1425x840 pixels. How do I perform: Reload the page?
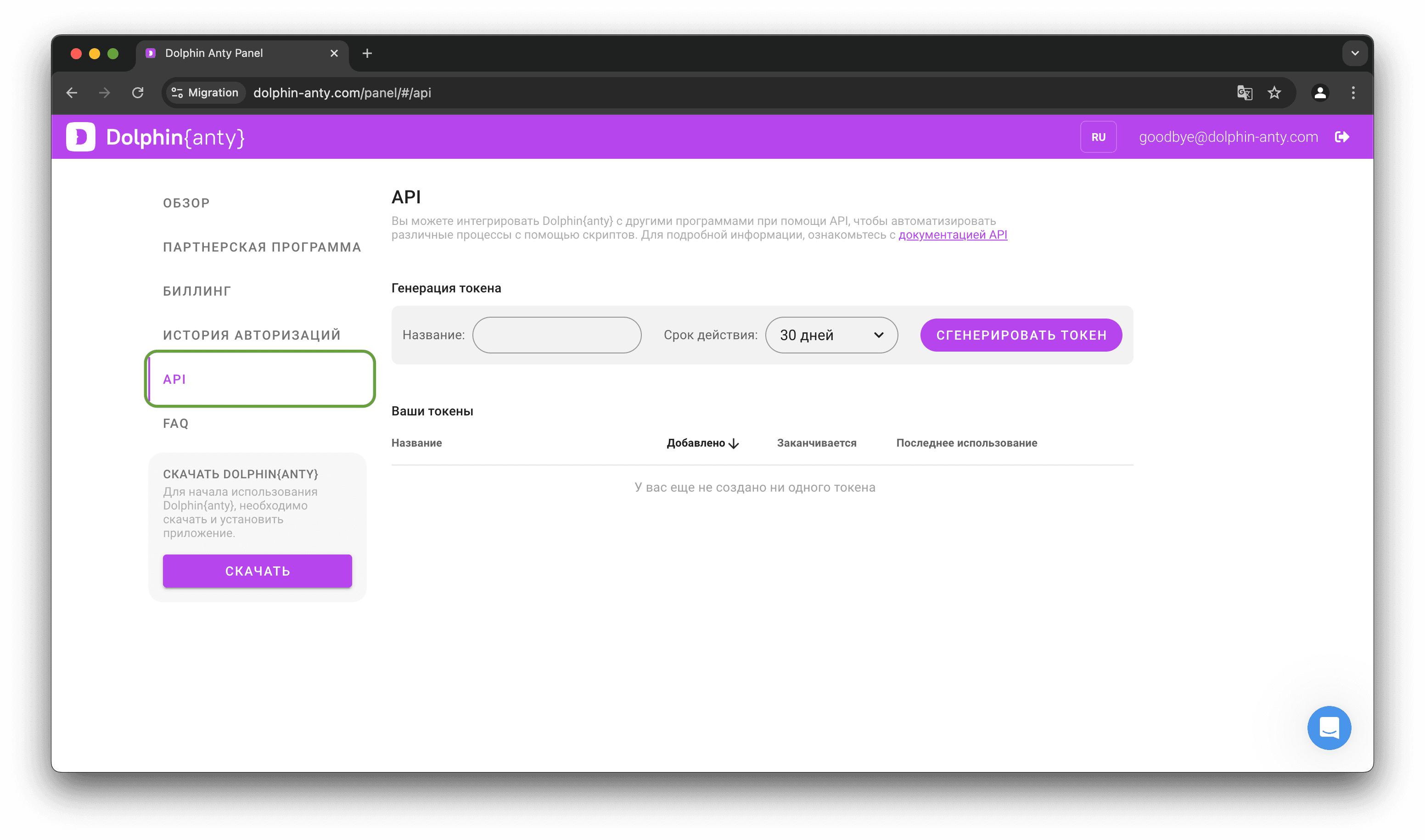click(x=138, y=93)
